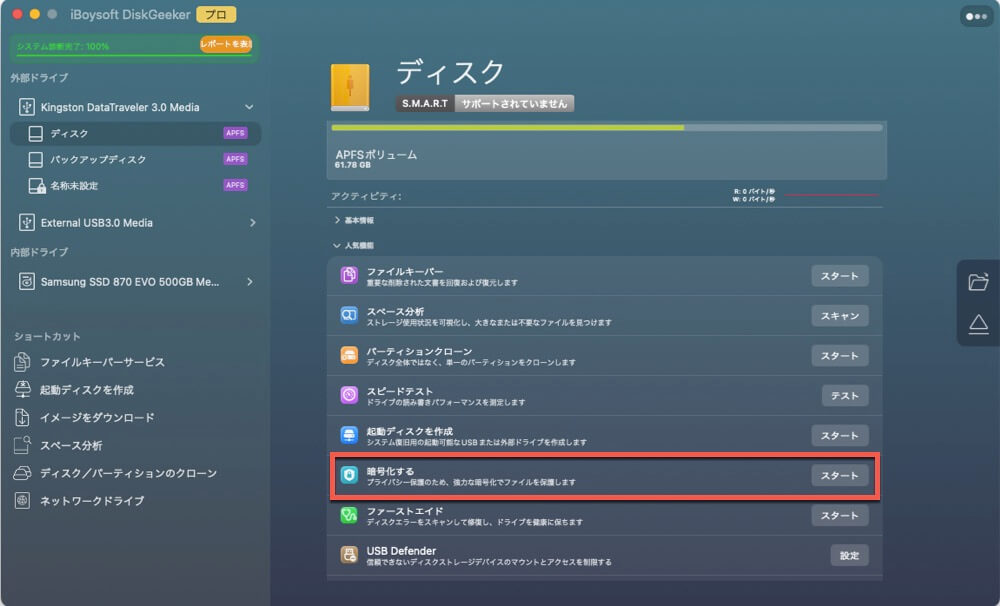Viewport: 1000px width, 606px height.
Task: Open the three-dot menu top right
Action: pos(977,15)
